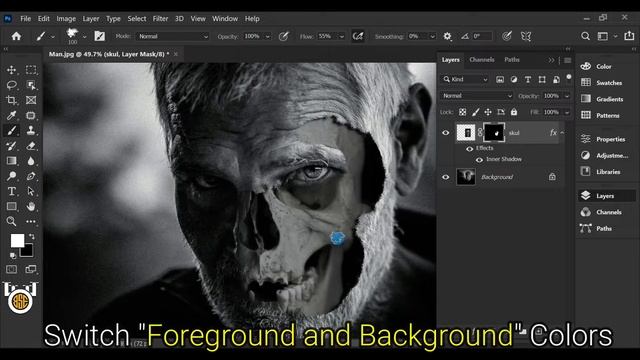640x360 pixels.
Task: Open the File menu
Action: (25, 19)
